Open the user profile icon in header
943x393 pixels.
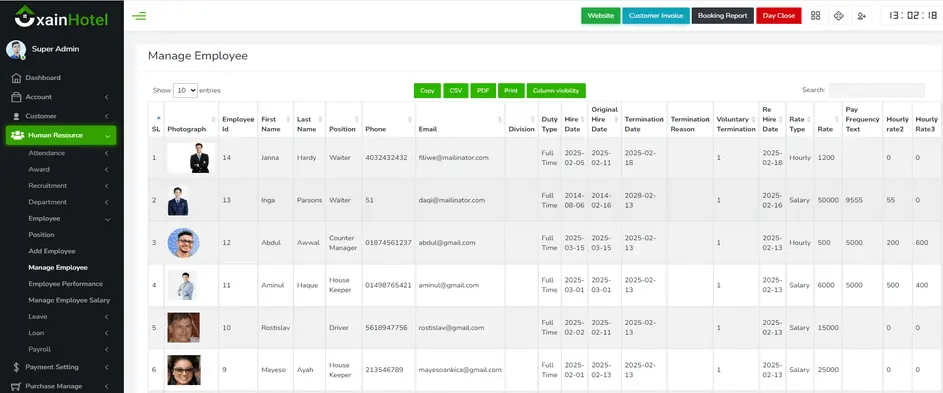[x=861, y=16]
